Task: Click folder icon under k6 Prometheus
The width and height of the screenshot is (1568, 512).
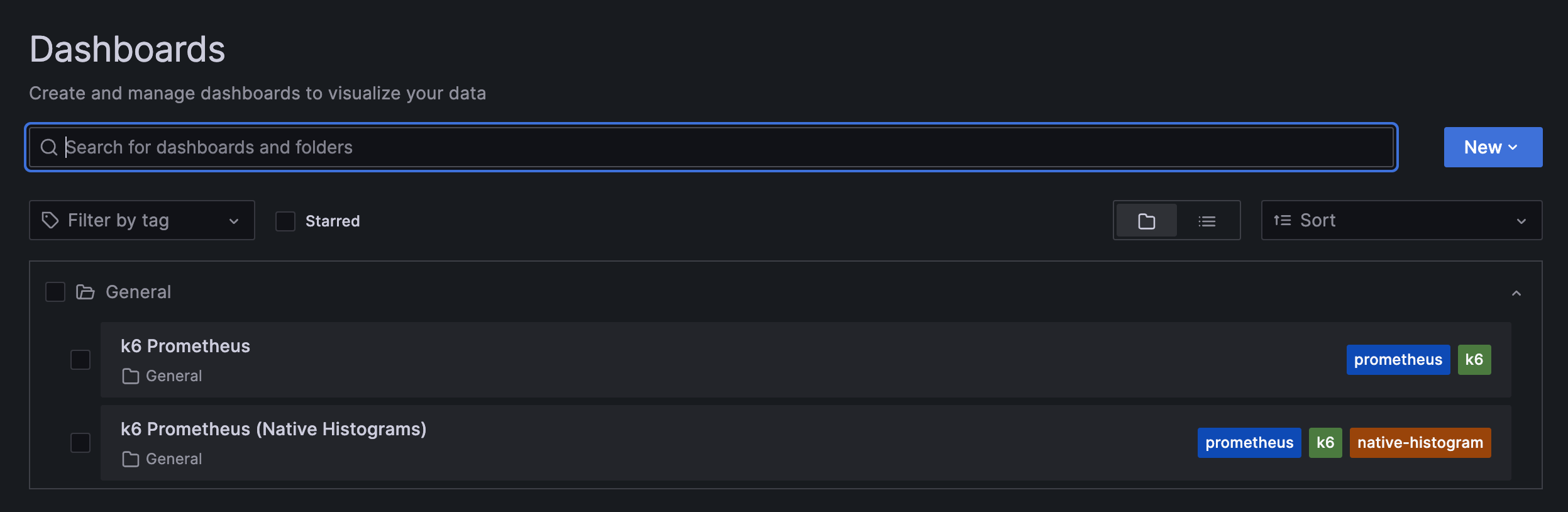Action: click(131, 376)
